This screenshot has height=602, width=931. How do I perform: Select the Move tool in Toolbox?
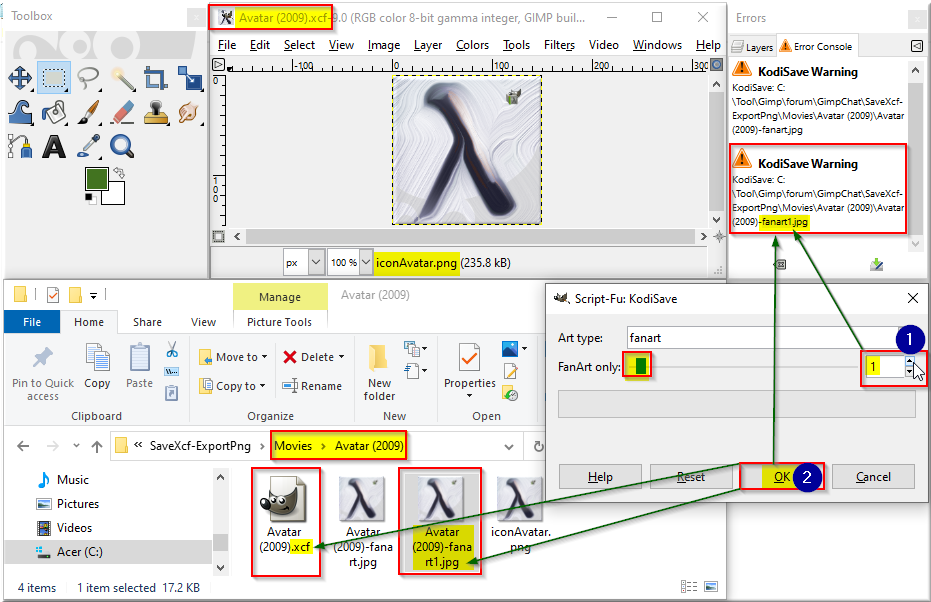click(x=20, y=78)
